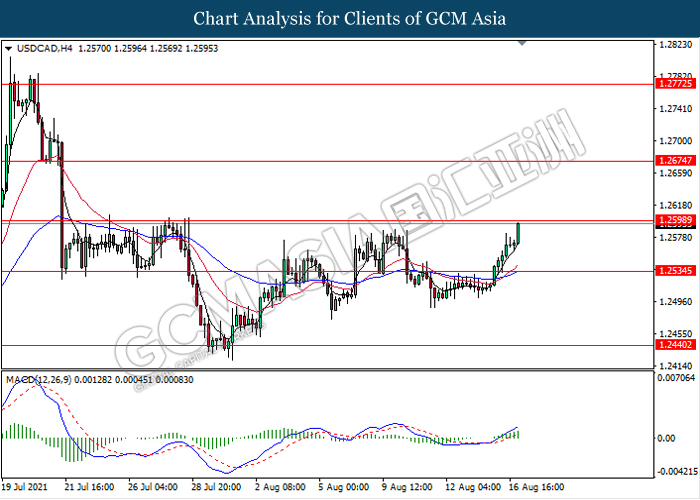The image size is (700, 500).
Task: Click the horizontal red line at 1.24402
Action: (327, 345)
